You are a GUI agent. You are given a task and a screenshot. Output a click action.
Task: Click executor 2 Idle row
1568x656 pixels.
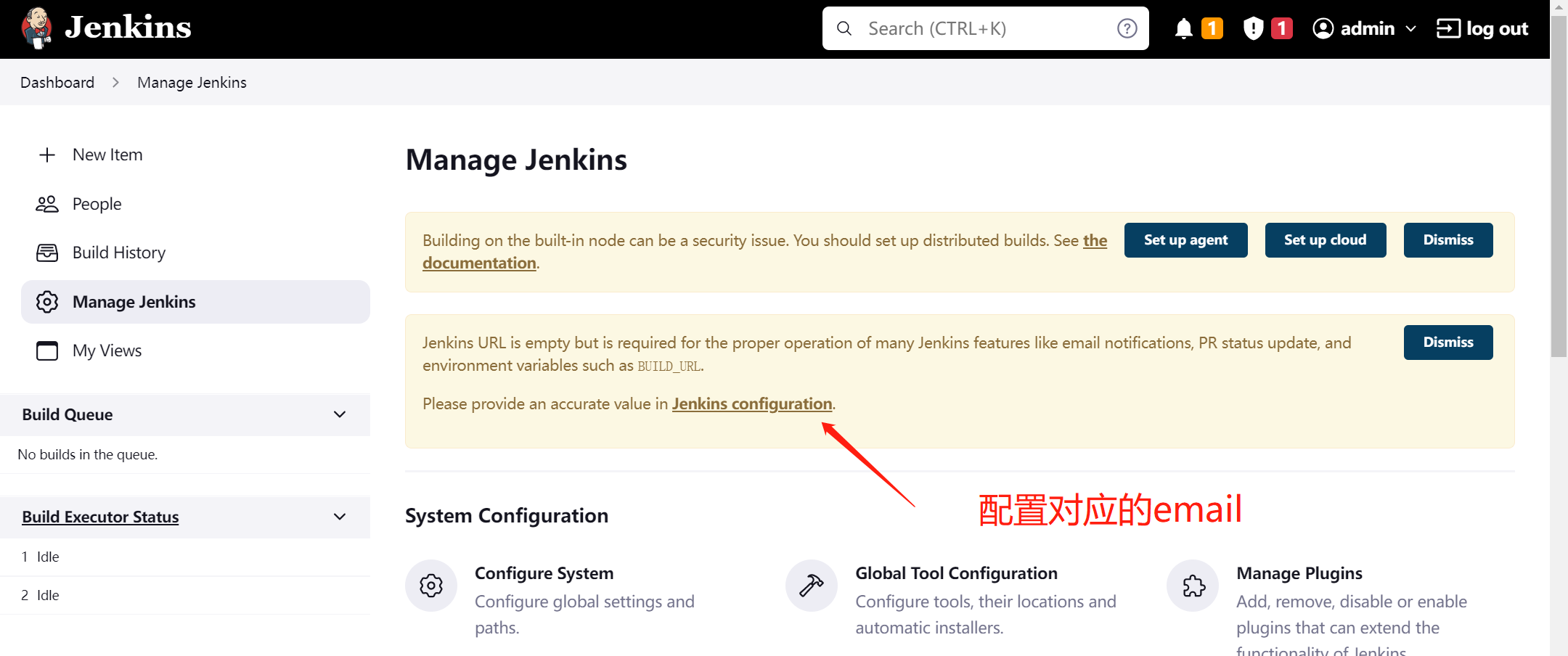click(x=185, y=595)
